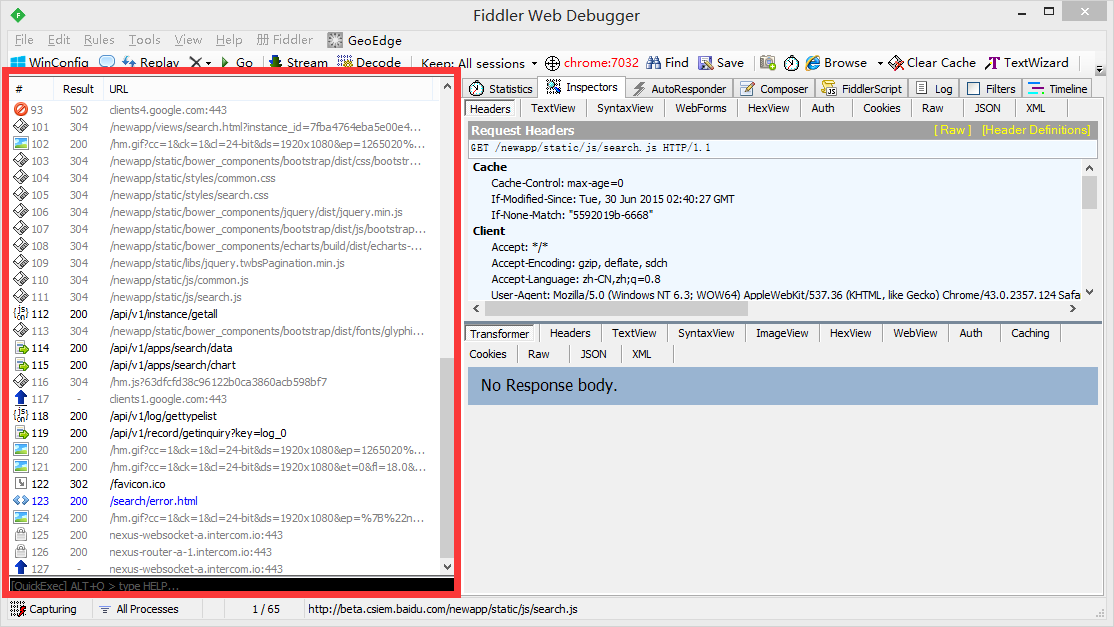Select the response Transformer tab
This screenshot has height=627, width=1114.
[x=499, y=334]
